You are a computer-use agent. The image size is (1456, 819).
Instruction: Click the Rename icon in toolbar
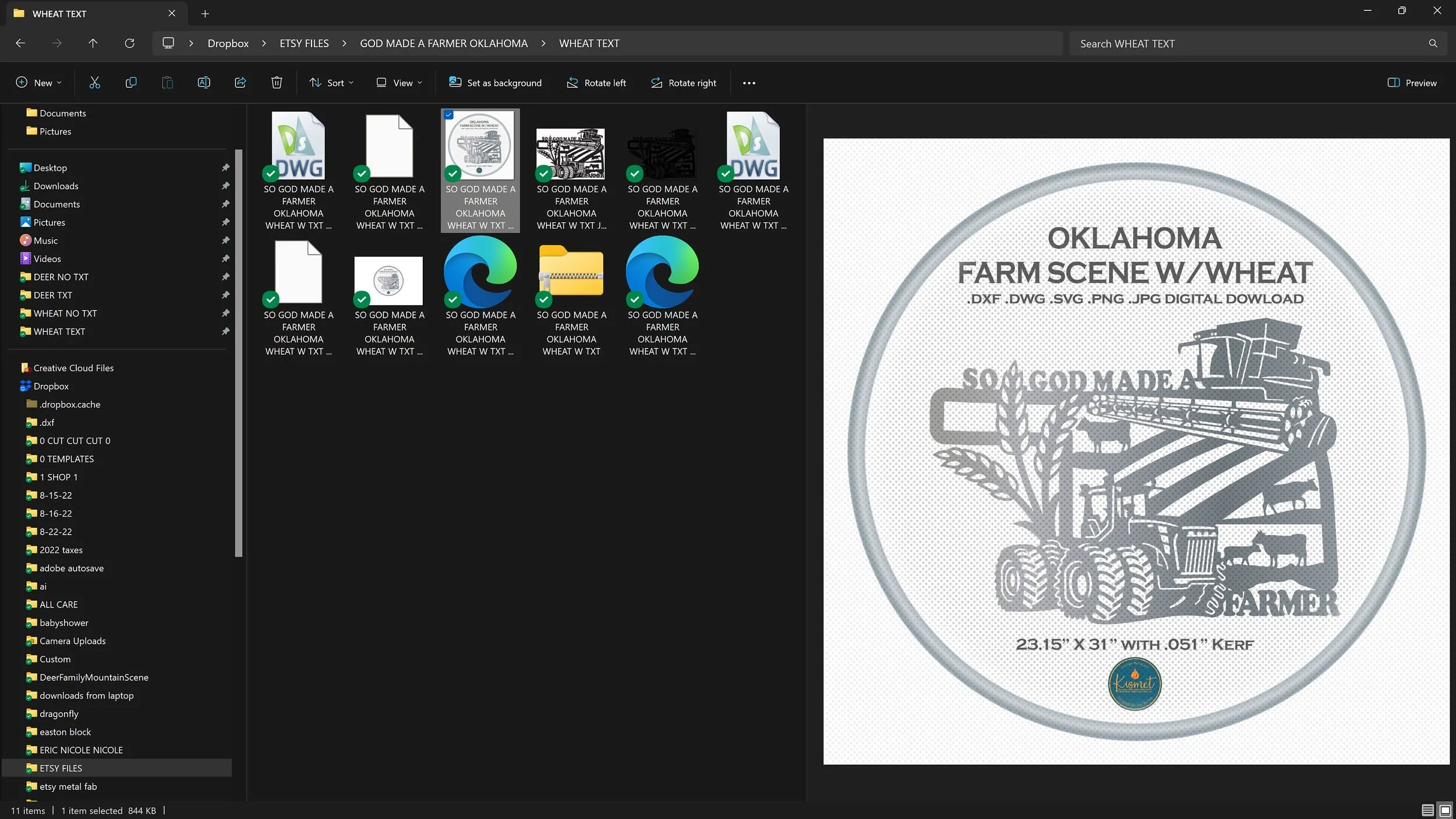(204, 83)
